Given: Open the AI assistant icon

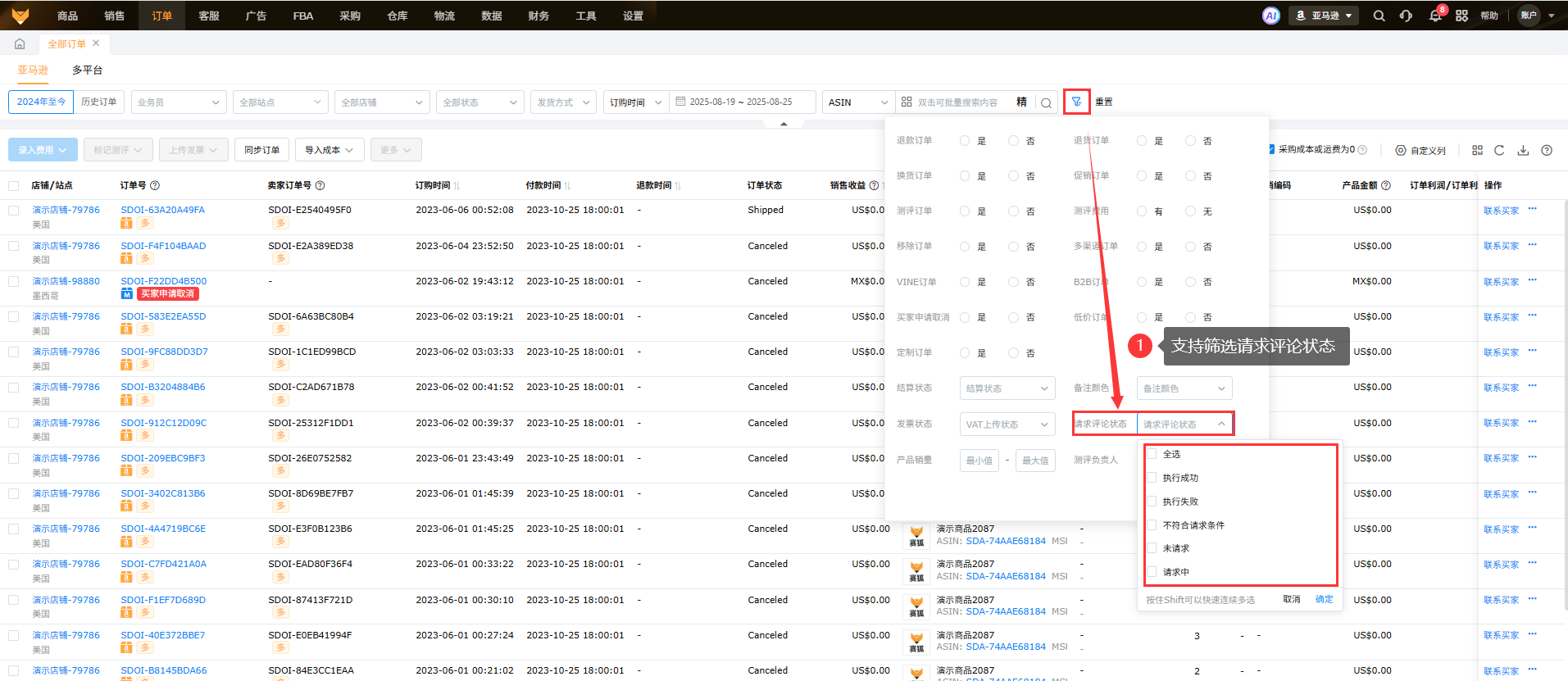Looking at the screenshot, I should coord(1270,16).
